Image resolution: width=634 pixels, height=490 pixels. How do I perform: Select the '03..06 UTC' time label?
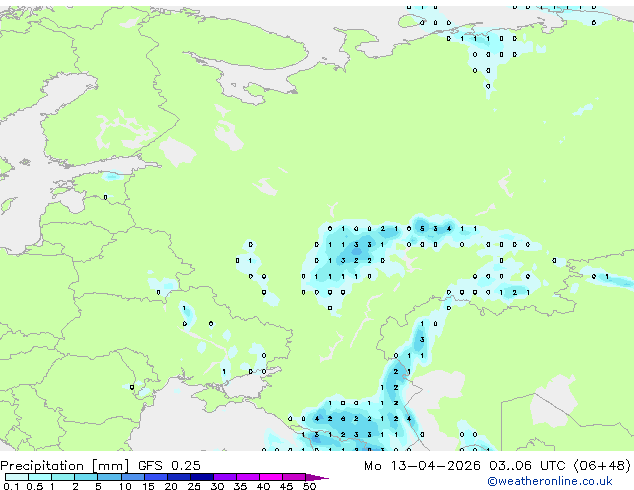click(528, 466)
